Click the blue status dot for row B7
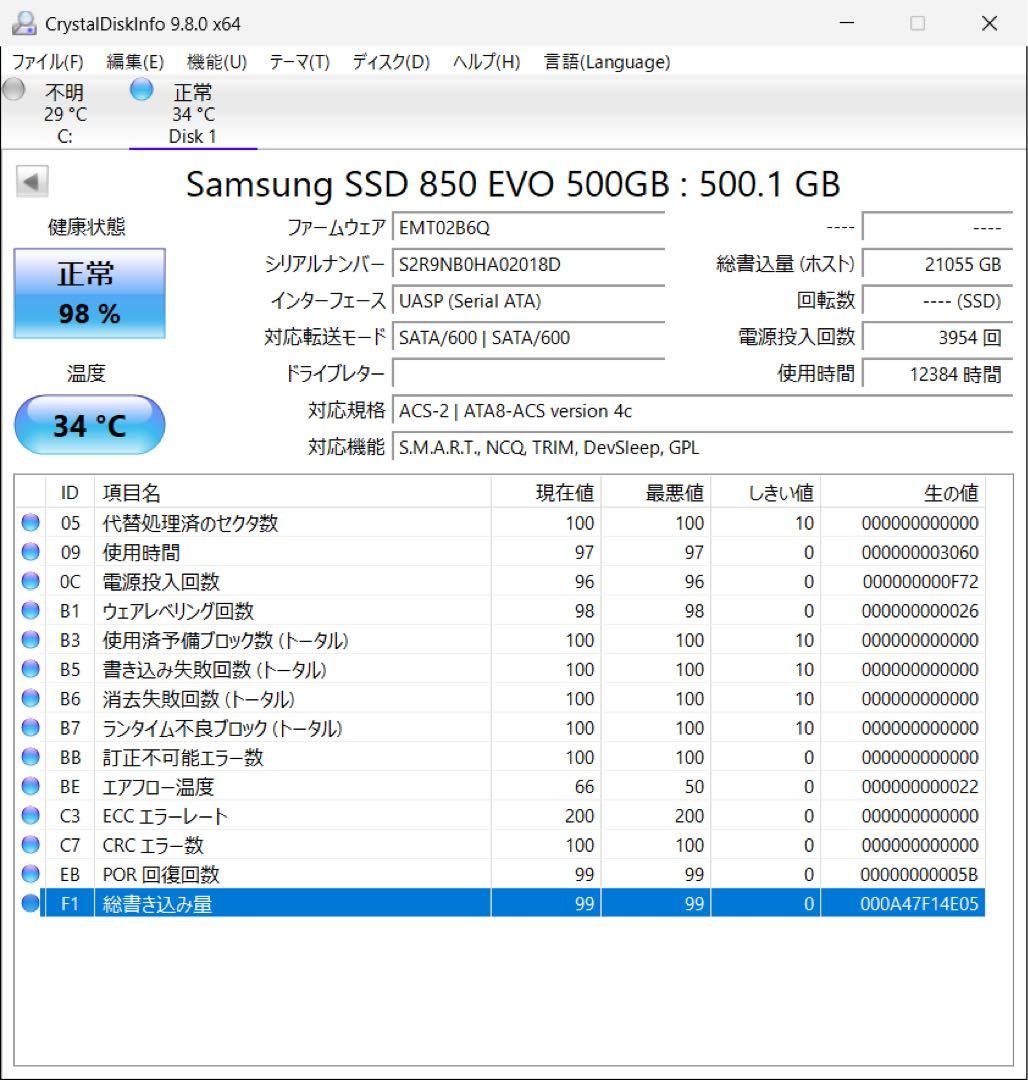 30,727
